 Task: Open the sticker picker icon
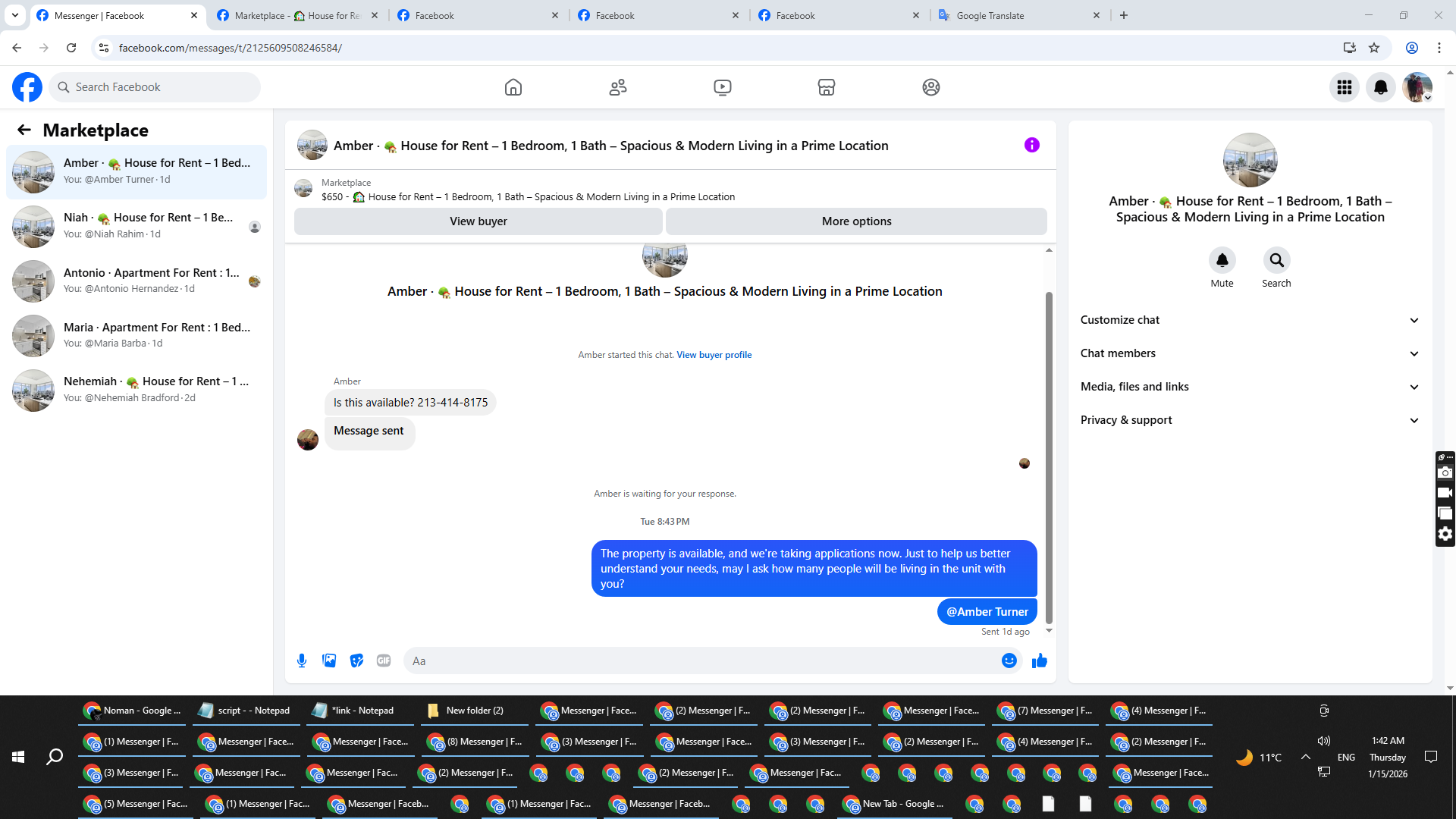(356, 661)
